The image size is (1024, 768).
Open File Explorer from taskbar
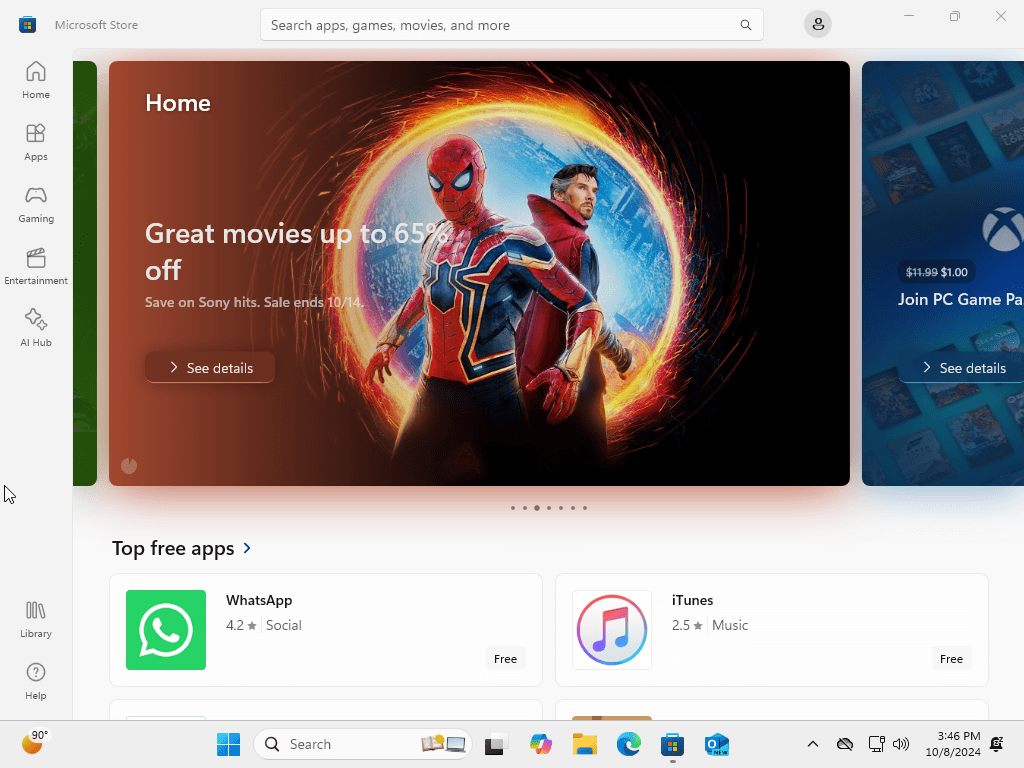584,744
